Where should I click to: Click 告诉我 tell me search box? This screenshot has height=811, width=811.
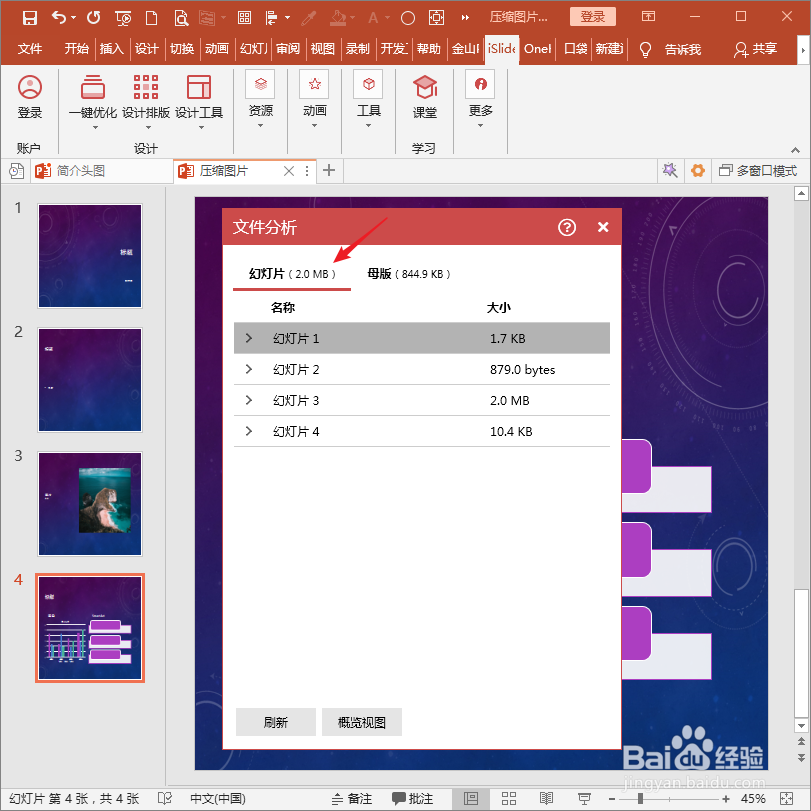(671, 49)
